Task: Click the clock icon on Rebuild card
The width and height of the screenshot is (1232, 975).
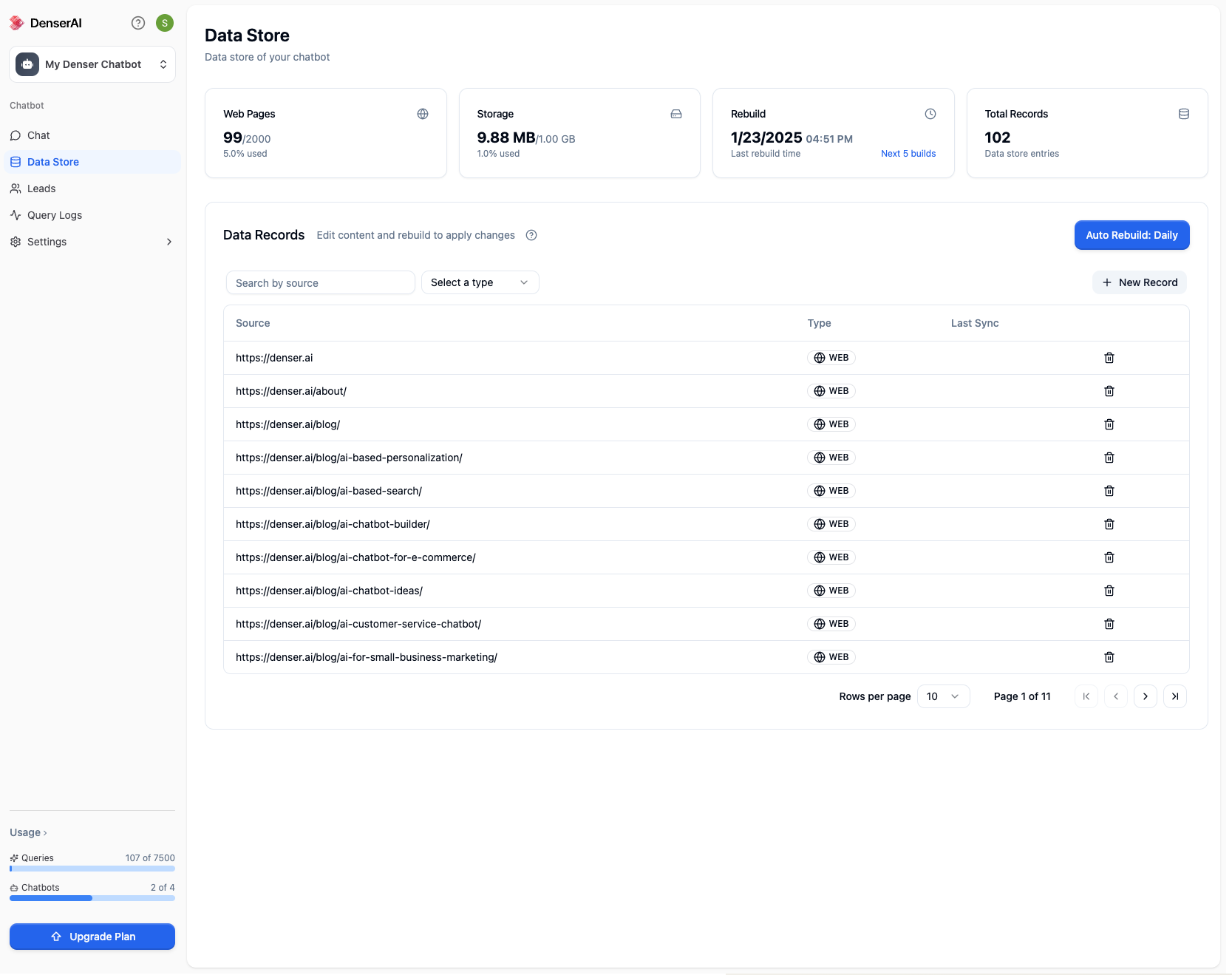Action: click(x=930, y=114)
